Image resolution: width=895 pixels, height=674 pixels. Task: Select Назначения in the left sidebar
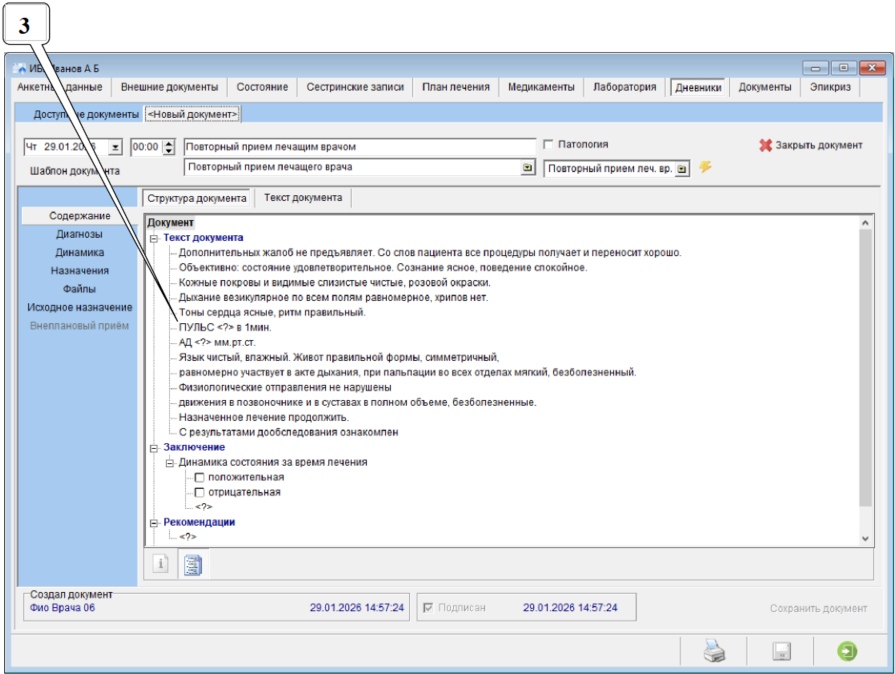(81, 270)
